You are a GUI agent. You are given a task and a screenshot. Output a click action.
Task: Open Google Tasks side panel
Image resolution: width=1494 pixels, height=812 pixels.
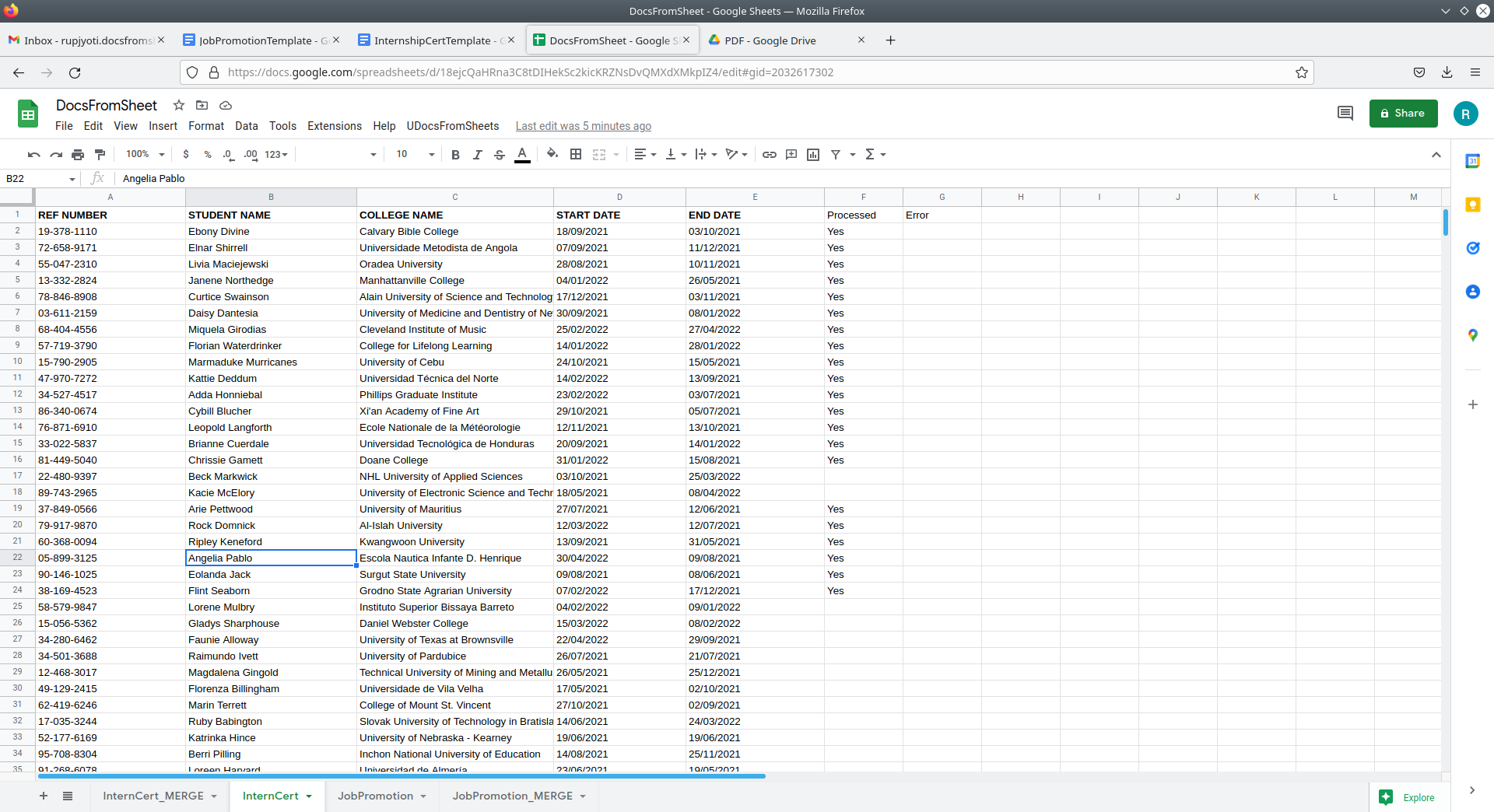click(x=1472, y=248)
